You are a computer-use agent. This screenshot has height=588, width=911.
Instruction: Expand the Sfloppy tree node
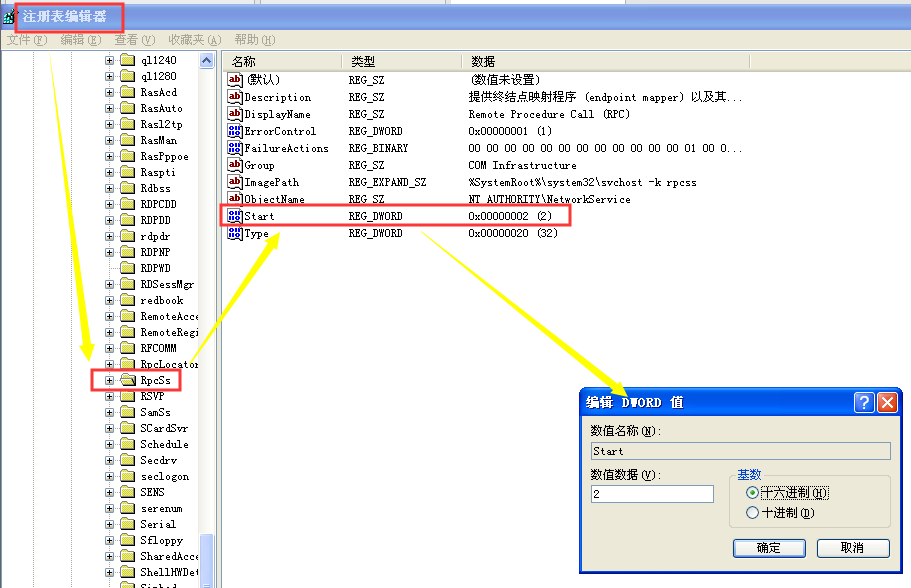[x=109, y=540]
